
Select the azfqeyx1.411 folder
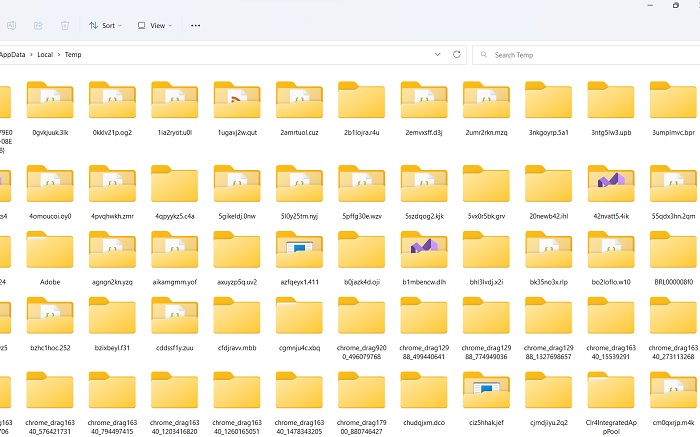click(299, 252)
